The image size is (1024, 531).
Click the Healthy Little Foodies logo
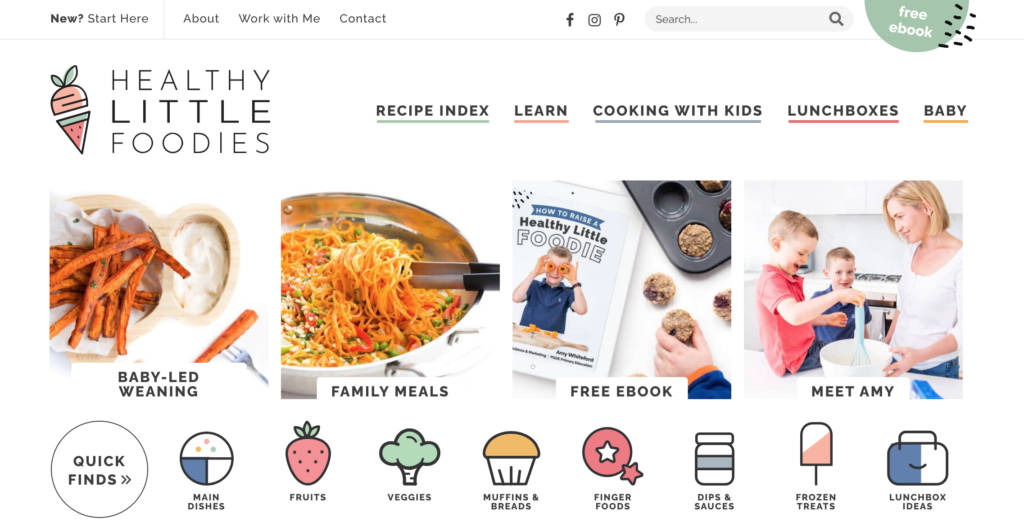(x=161, y=110)
